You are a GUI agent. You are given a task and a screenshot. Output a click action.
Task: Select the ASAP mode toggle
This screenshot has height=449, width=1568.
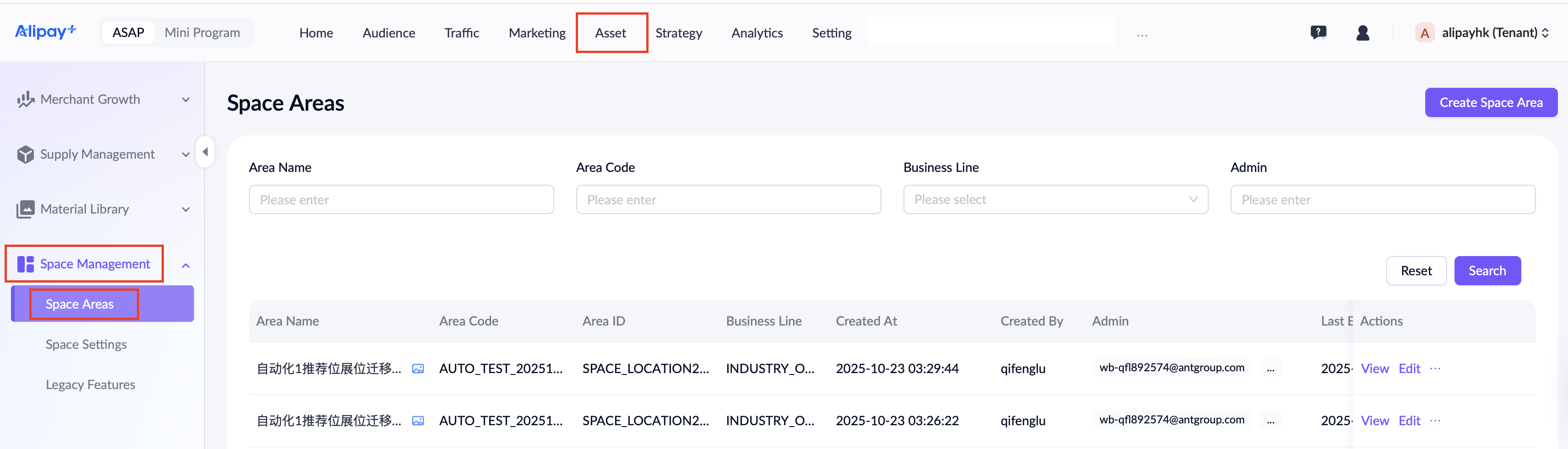point(129,33)
